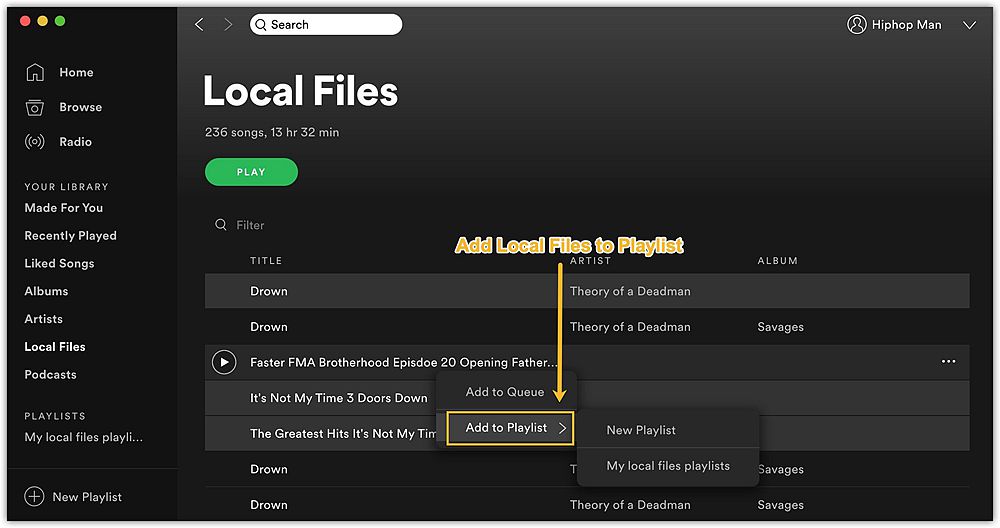Image resolution: width=1000 pixels, height=528 pixels.
Task: Go forward with the right arrow
Action: tap(228, 24)
